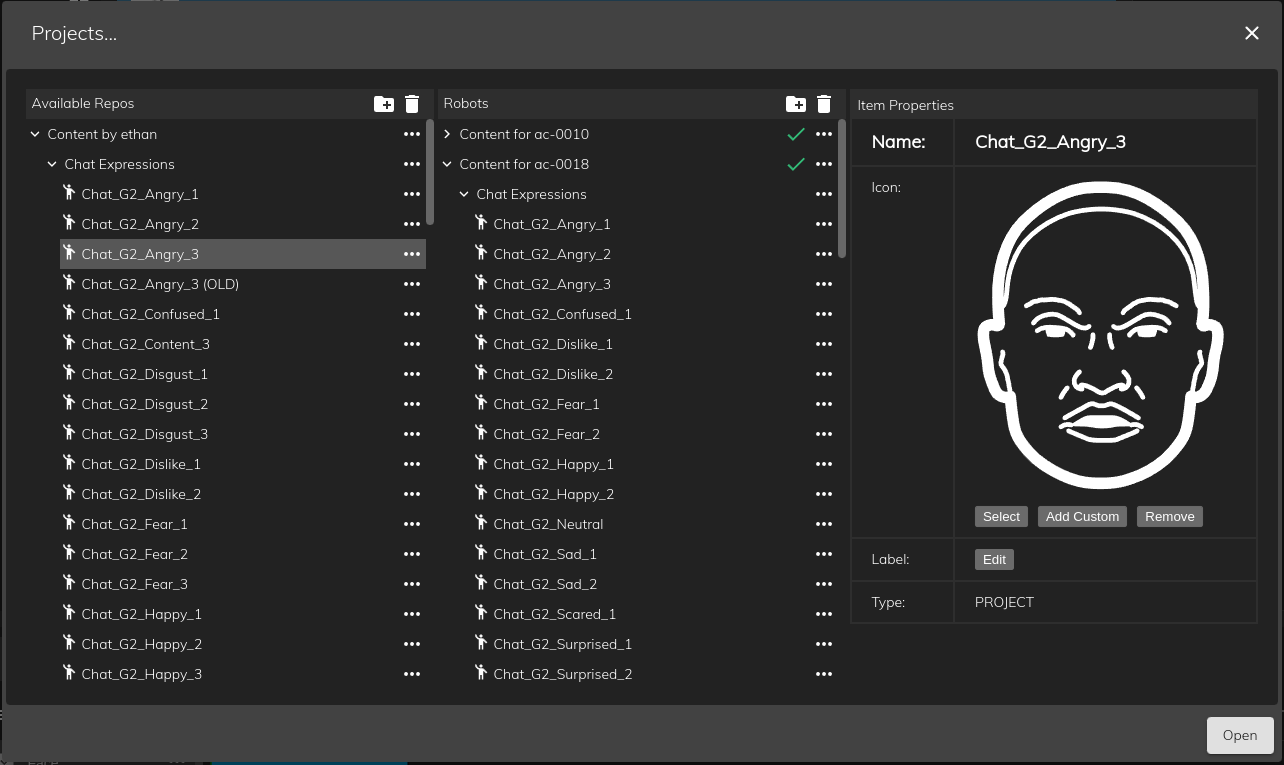Collapse Content for ac-0018
This screenshot has height=765, width=1284.
click(x=447, y=164)
